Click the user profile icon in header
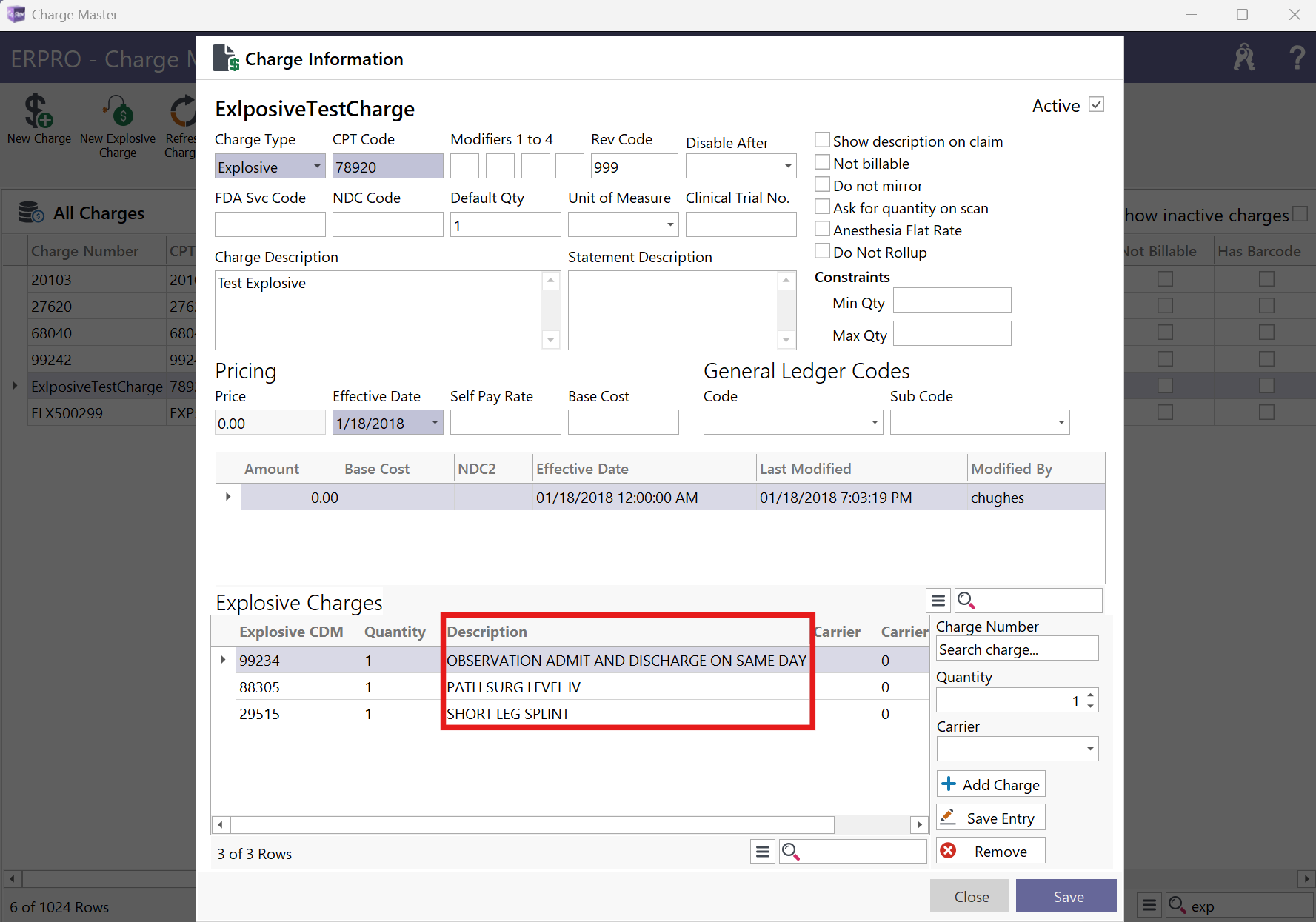Viewport: 1316px width, 922px height. 1244,58
